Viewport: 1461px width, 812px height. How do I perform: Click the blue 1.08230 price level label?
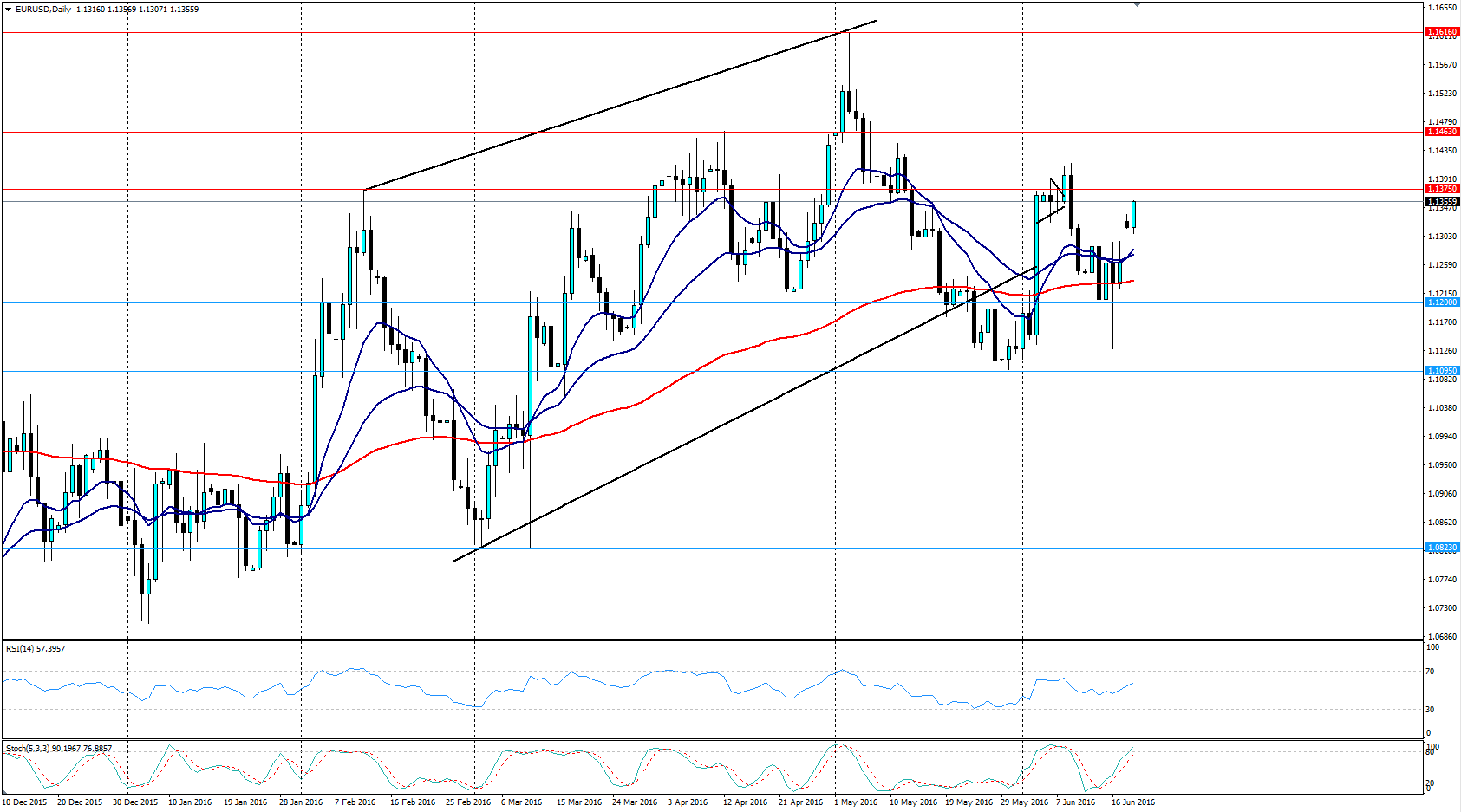[1443, 548]
